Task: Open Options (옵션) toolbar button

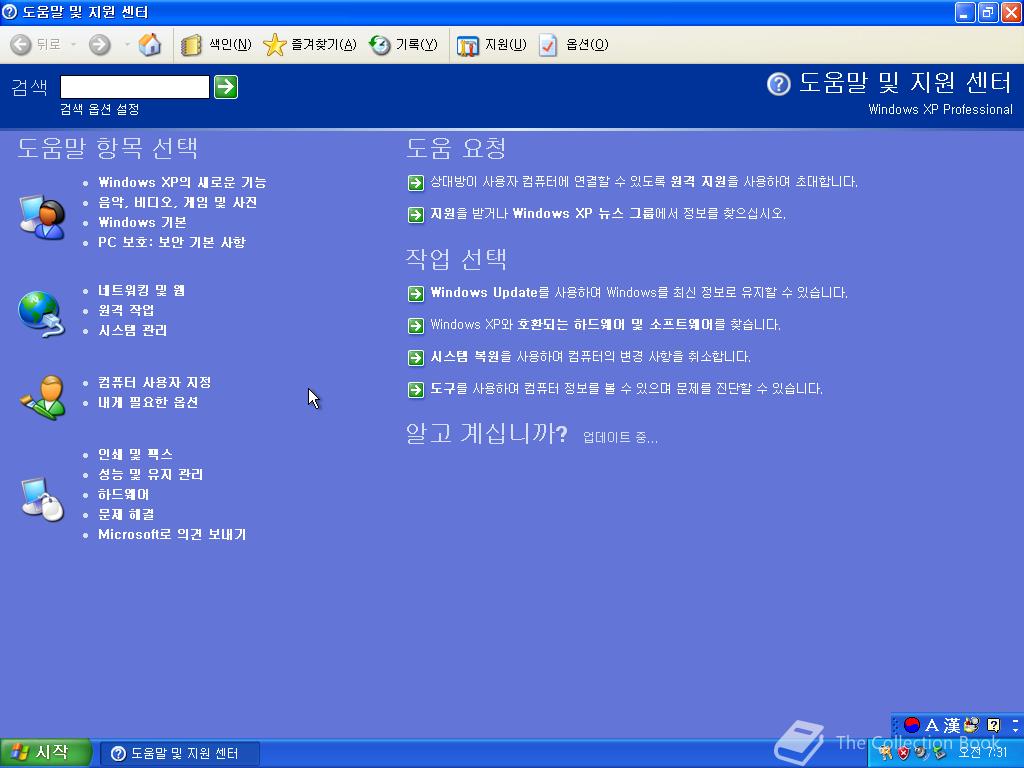Action: click(574, 44)
